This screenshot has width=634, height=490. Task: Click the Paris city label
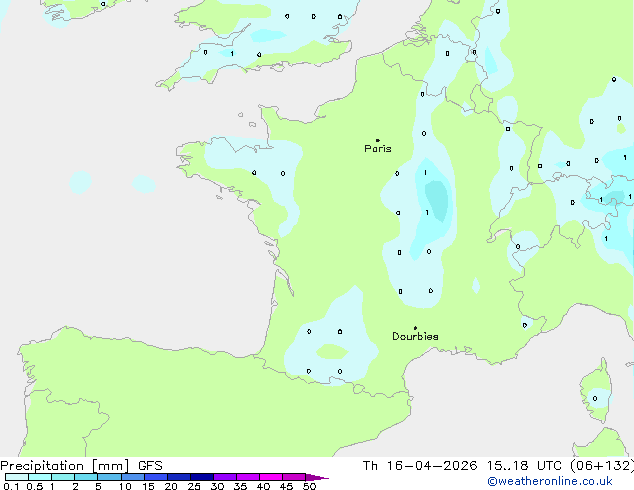[x=378, y=149]
